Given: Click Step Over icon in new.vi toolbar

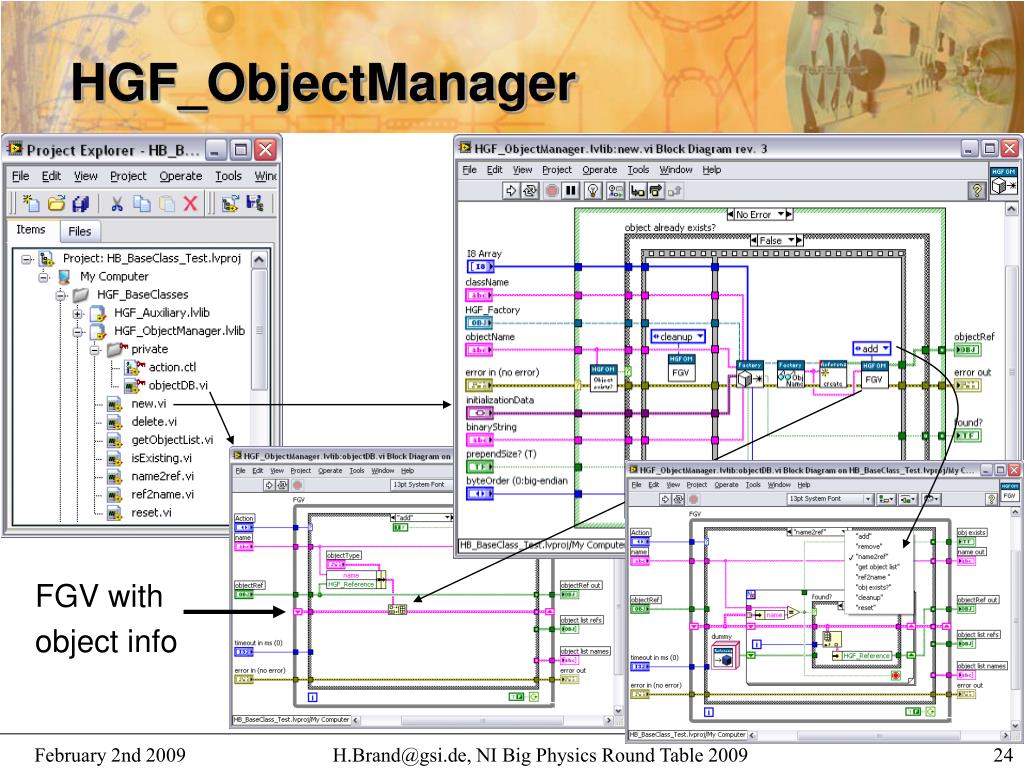Looking at the screenshot, I should pos(656,191).
